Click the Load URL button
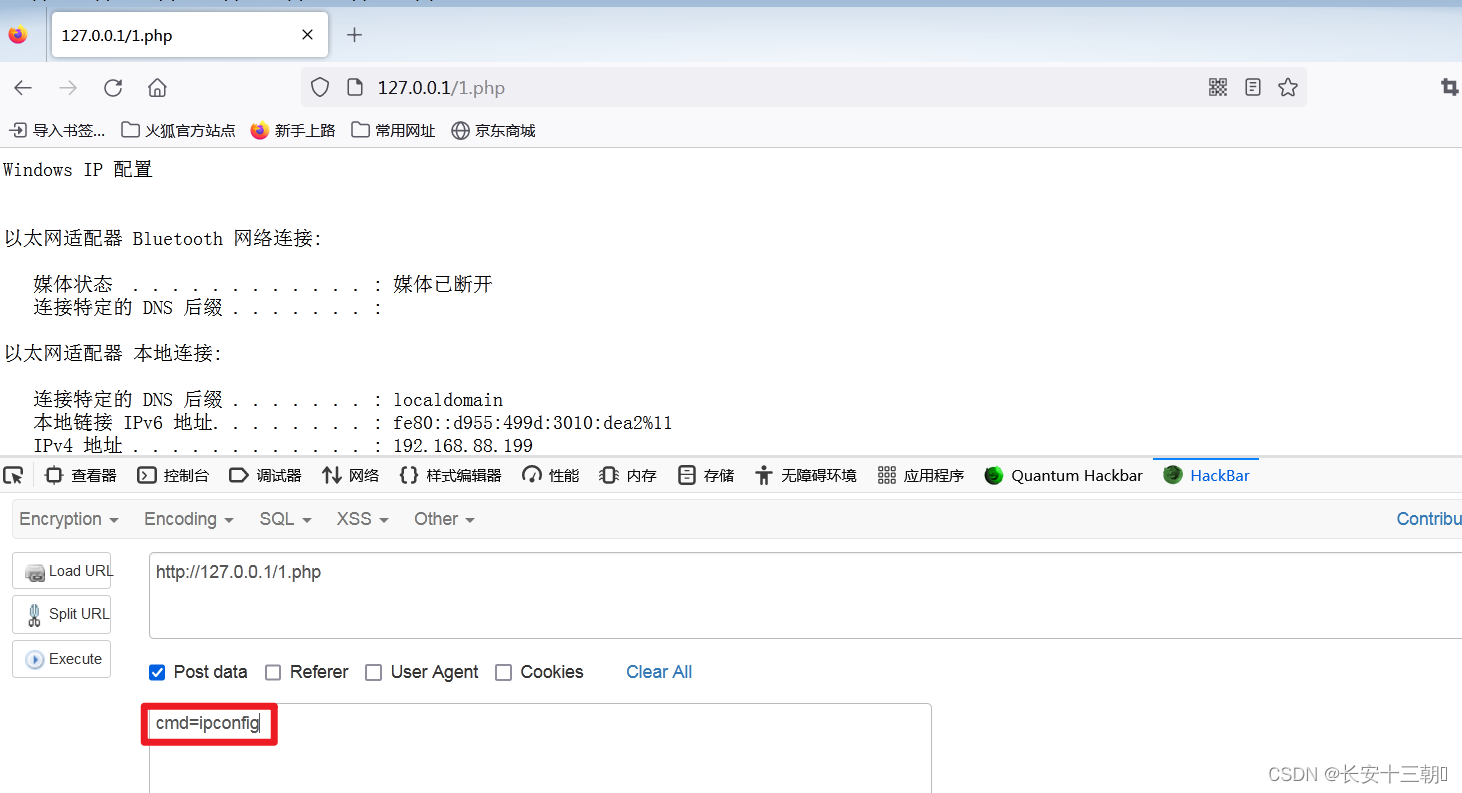The height and width of the screenshot is (793, 1462). tap(62, 571)
